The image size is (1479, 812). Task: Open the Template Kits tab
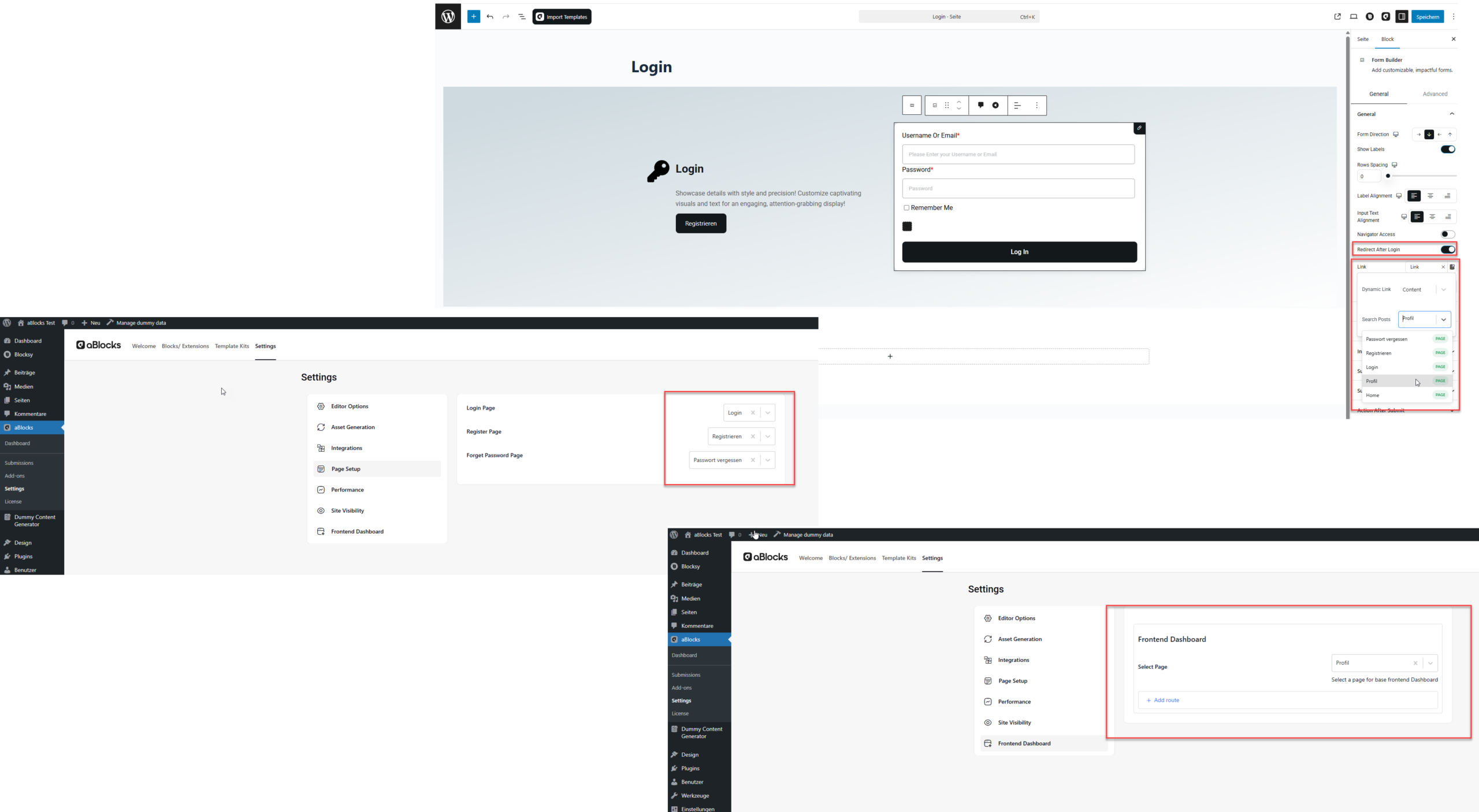pos(232,347)
